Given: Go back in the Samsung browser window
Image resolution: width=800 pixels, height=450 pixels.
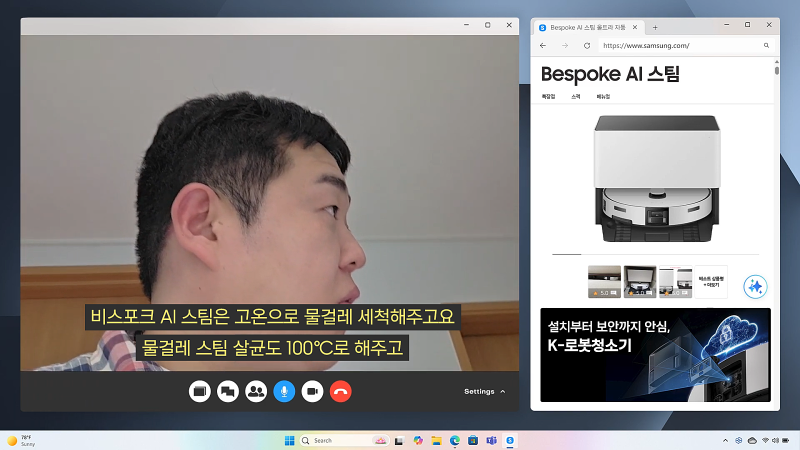Looking at the screenshot, I should coord(543,45).
